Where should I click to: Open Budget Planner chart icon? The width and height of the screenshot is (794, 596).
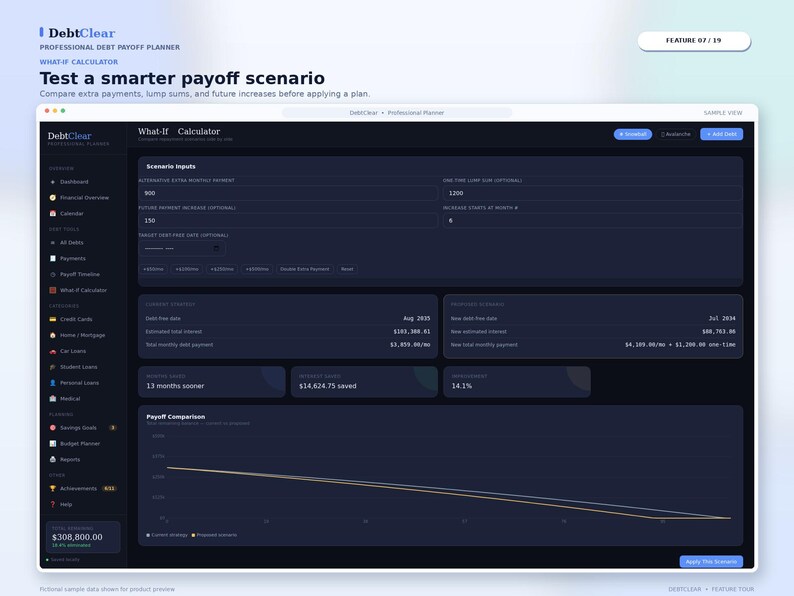click(x=53, y=444)
